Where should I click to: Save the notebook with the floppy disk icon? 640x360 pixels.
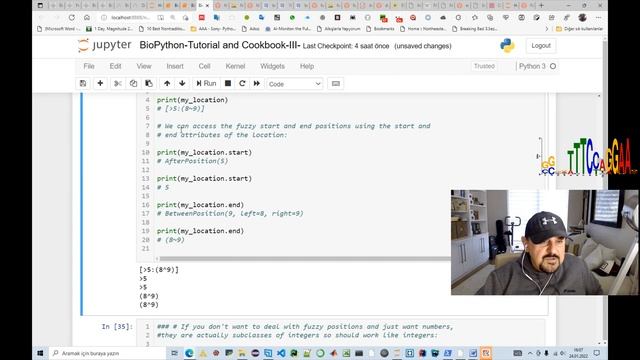pos(83,83)
